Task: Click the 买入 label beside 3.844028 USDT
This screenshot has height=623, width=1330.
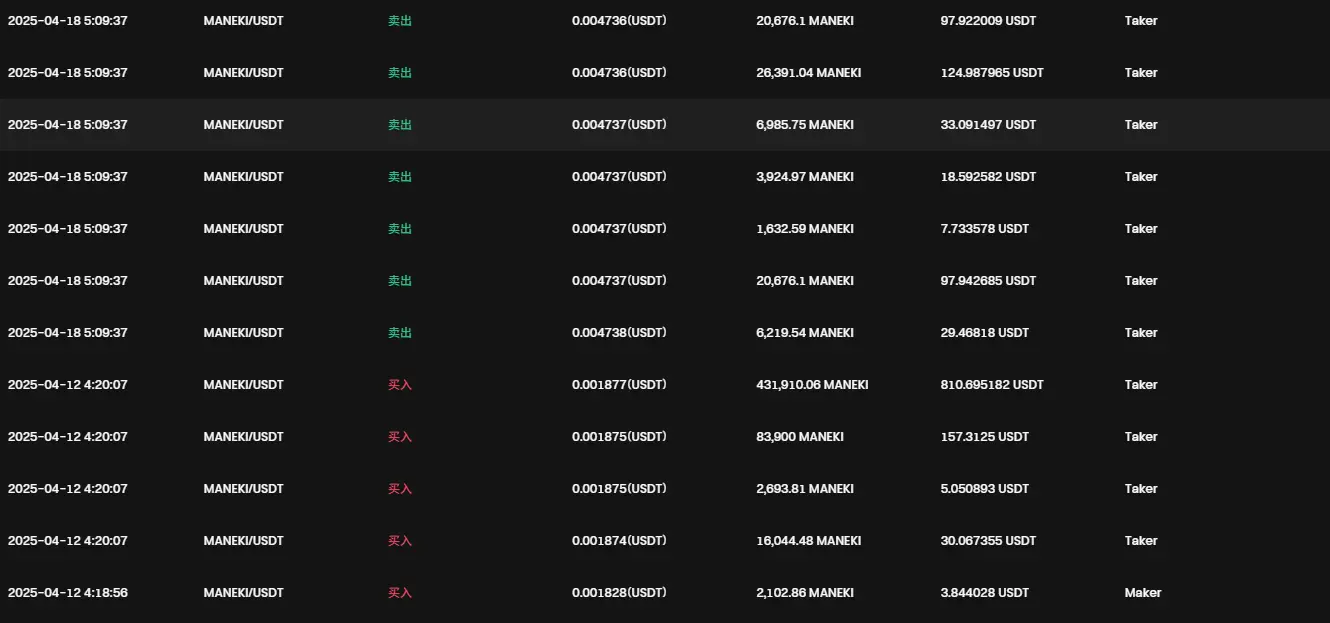Action: tap(400, 593)
